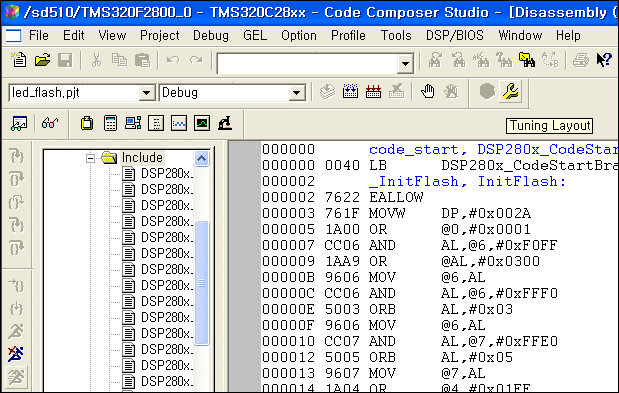Click the disassembly window system menu icon
The width and height of the screenshot is (619, 393).
click(x=13, y=36)
